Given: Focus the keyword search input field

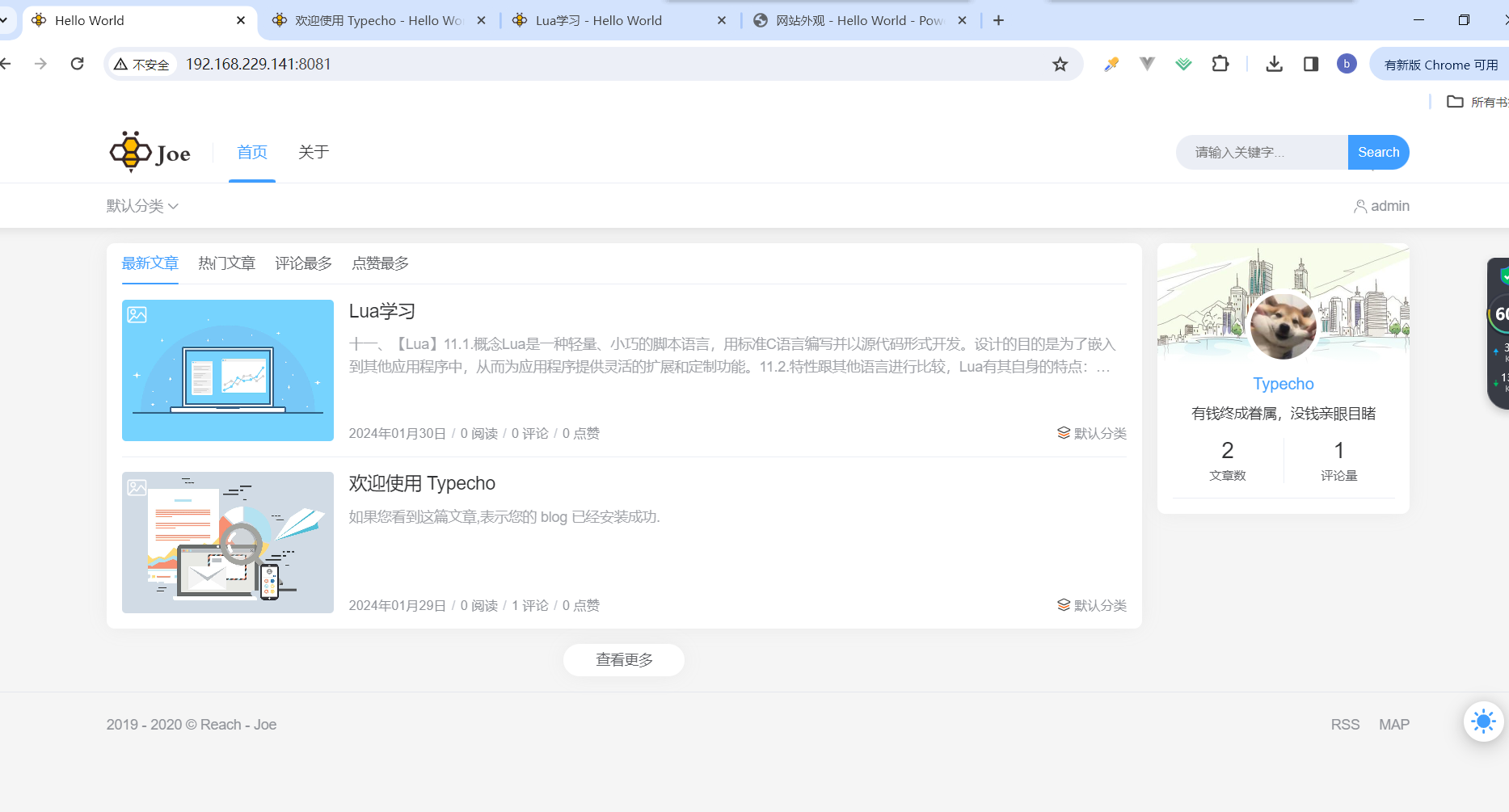Looking at the screenshot, I should [x=1262, y=152].
